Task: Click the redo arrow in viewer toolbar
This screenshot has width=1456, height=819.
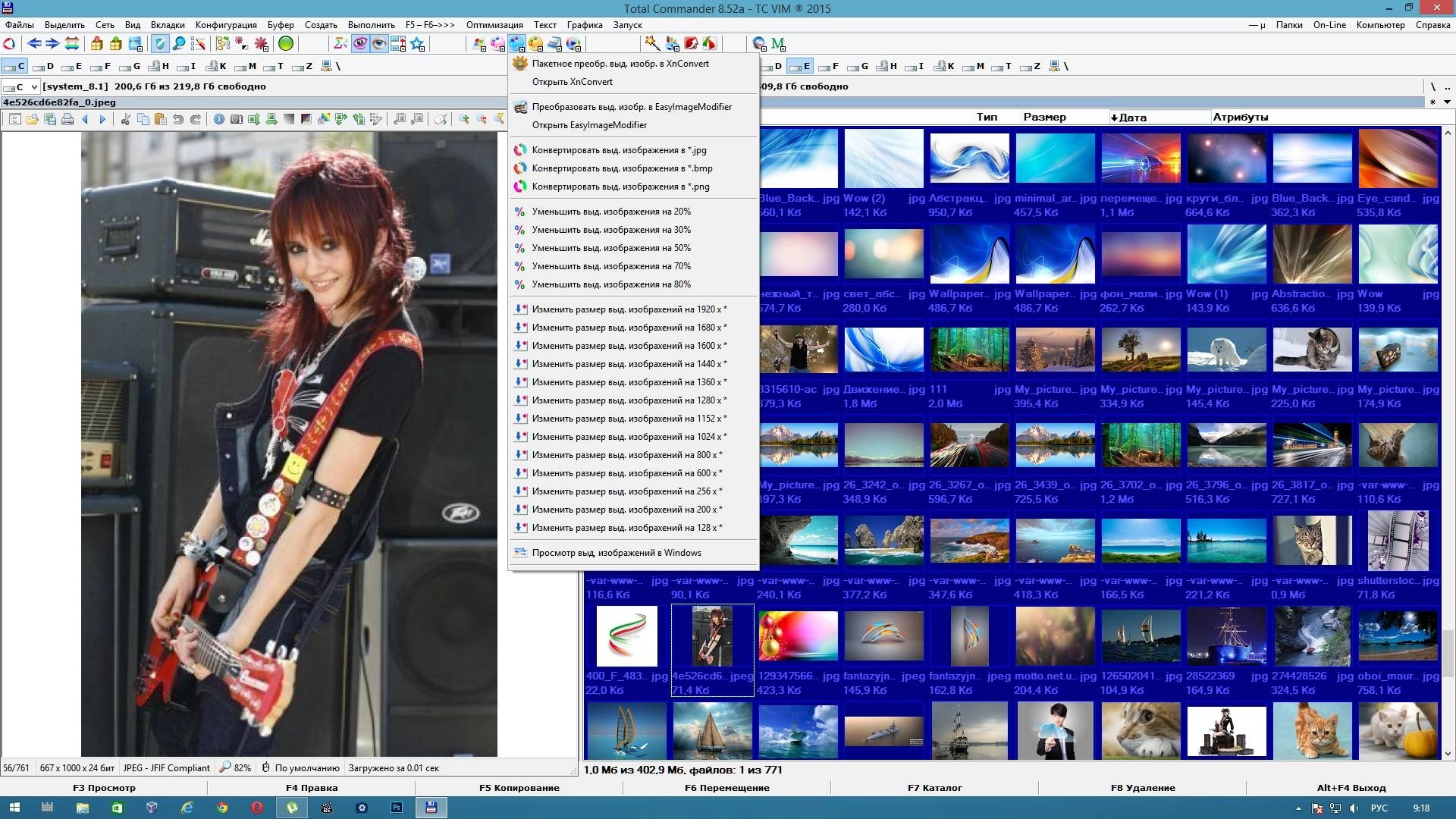Action: [x=195, y=119]
